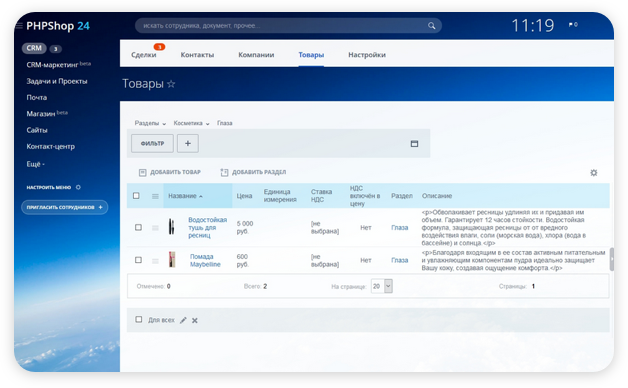
Task: Click price cell 5 000 руб.
Action: point(245,227)
